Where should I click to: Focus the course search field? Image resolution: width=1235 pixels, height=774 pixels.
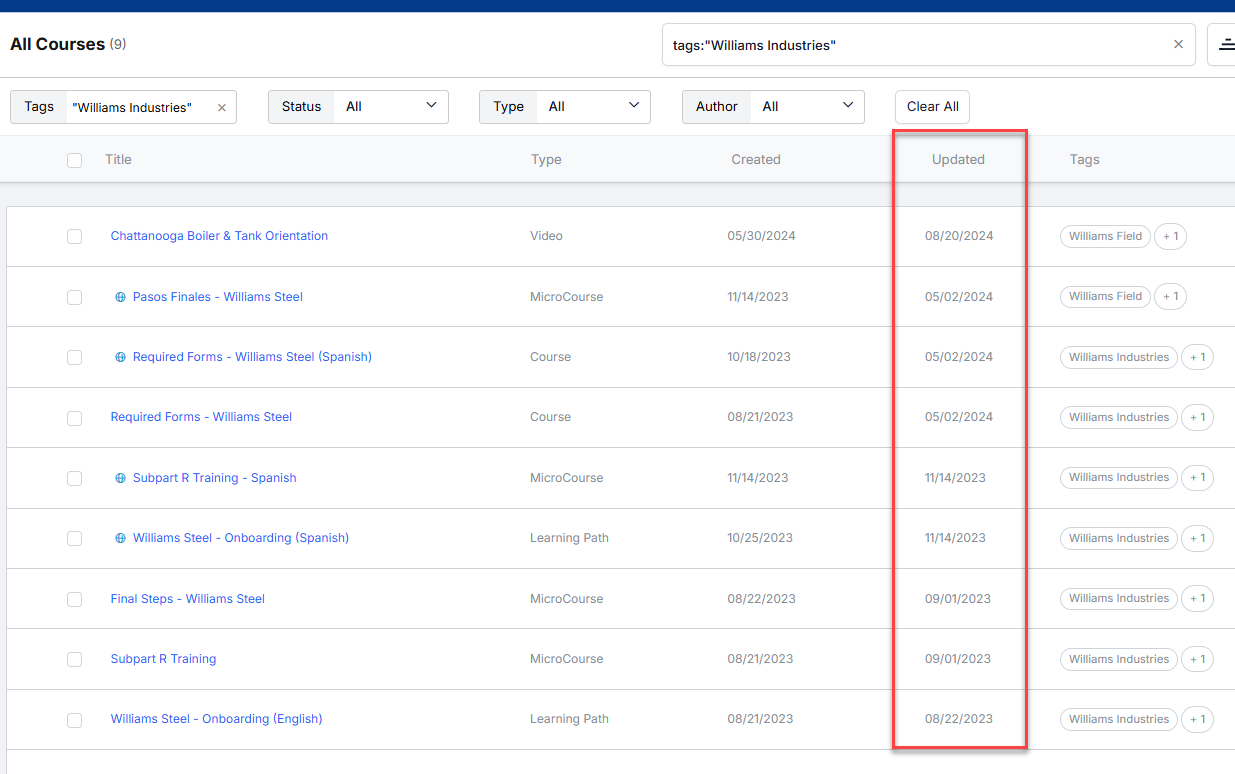pos(920,45)
